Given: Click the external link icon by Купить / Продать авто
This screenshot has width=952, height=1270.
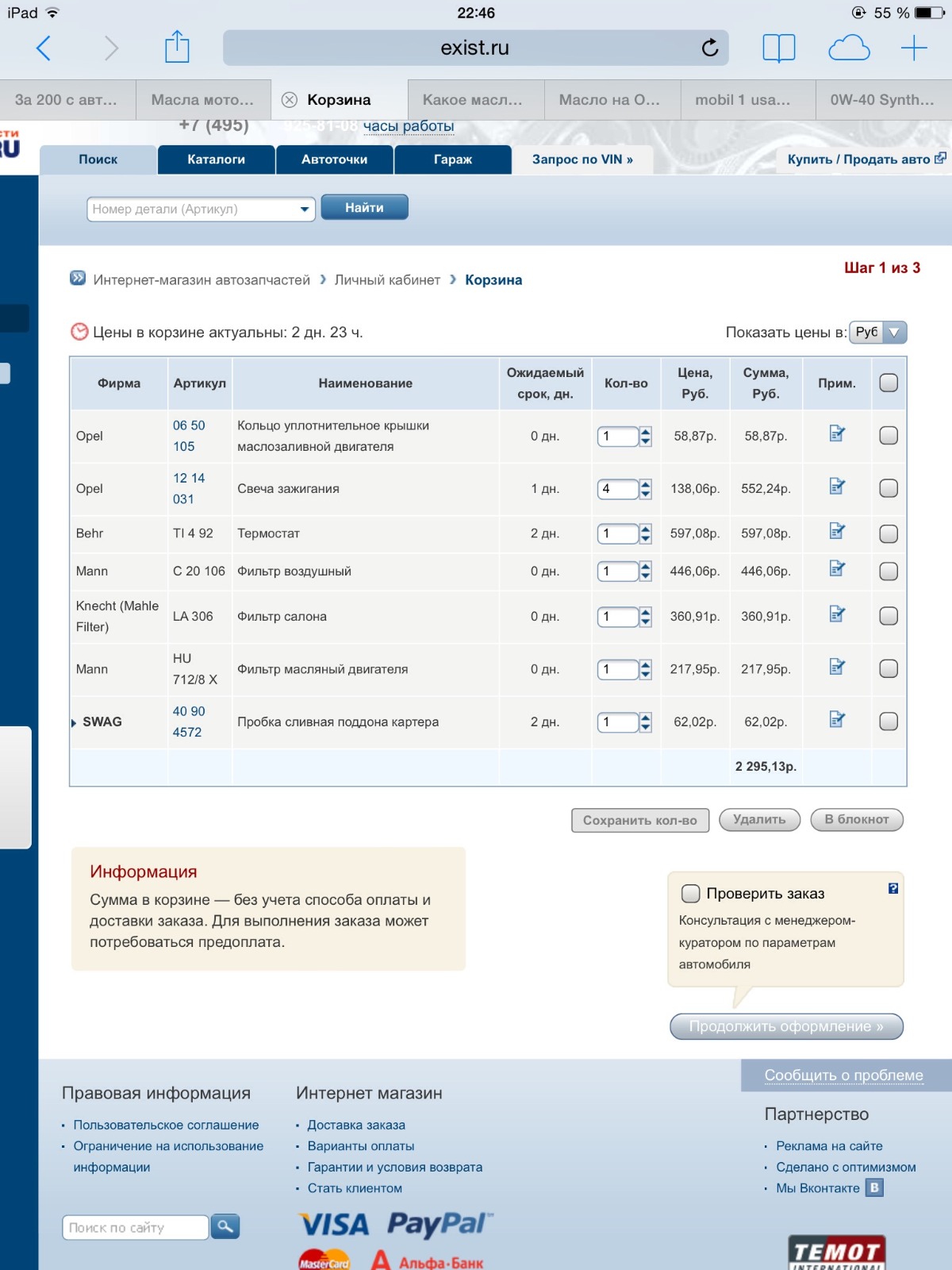Looking at the screenshot, I should [x=940, y=159].
